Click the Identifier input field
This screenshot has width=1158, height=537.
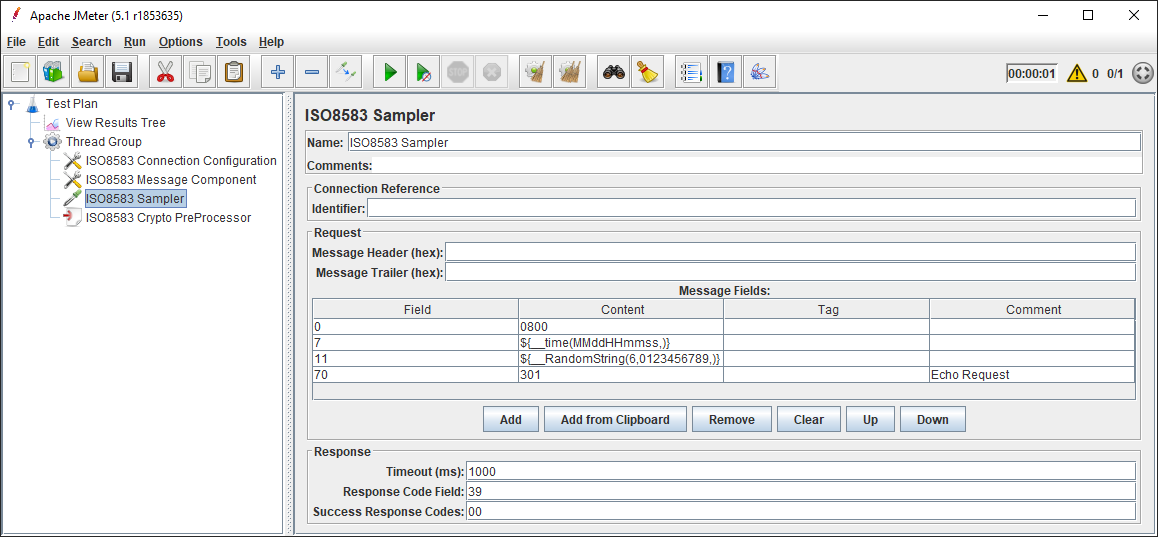[752, 208]
